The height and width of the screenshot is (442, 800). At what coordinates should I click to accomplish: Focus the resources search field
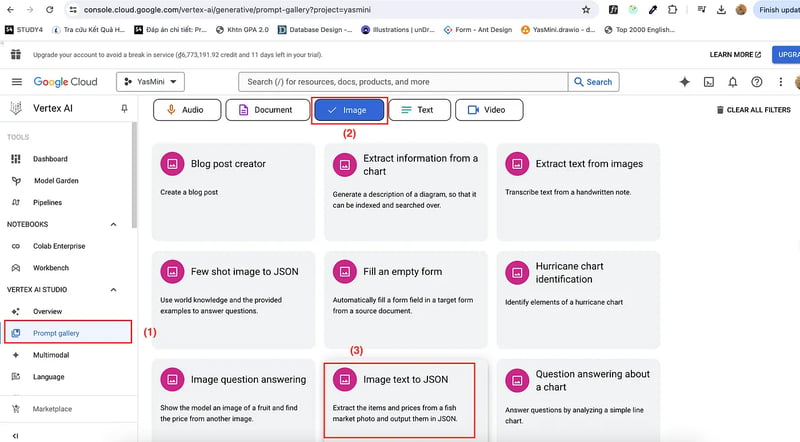click(403, 82)
